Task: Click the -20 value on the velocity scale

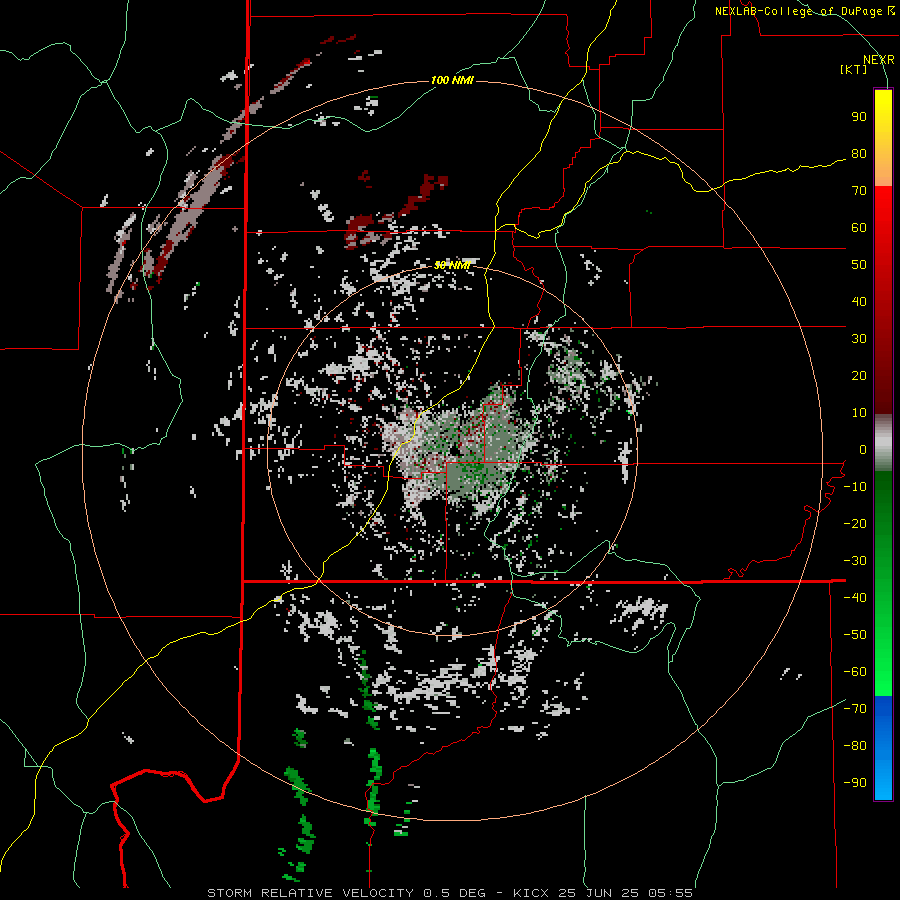Action: [855, 524]
